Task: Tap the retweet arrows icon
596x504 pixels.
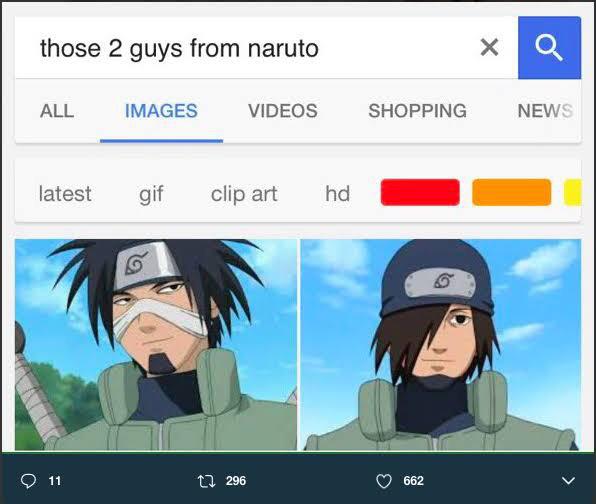Action: tap(207, 481)
